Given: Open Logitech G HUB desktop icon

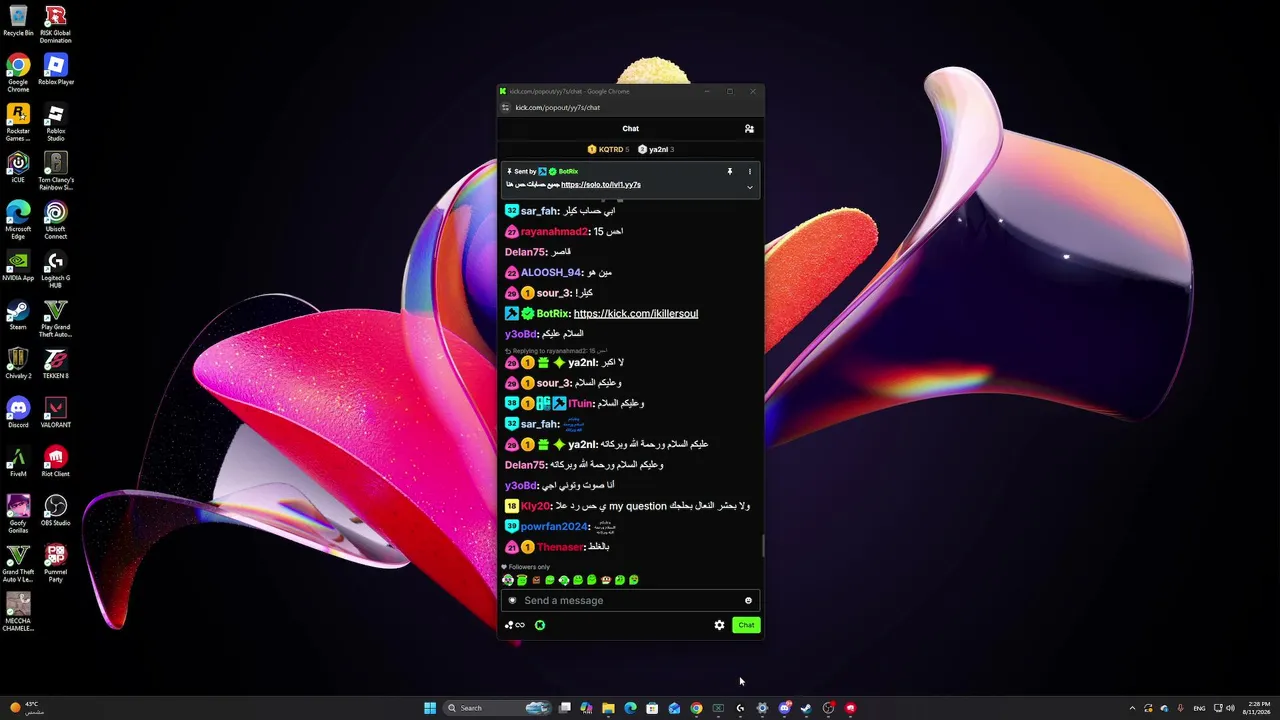Looking at the screenshot, I should (56, 269).
